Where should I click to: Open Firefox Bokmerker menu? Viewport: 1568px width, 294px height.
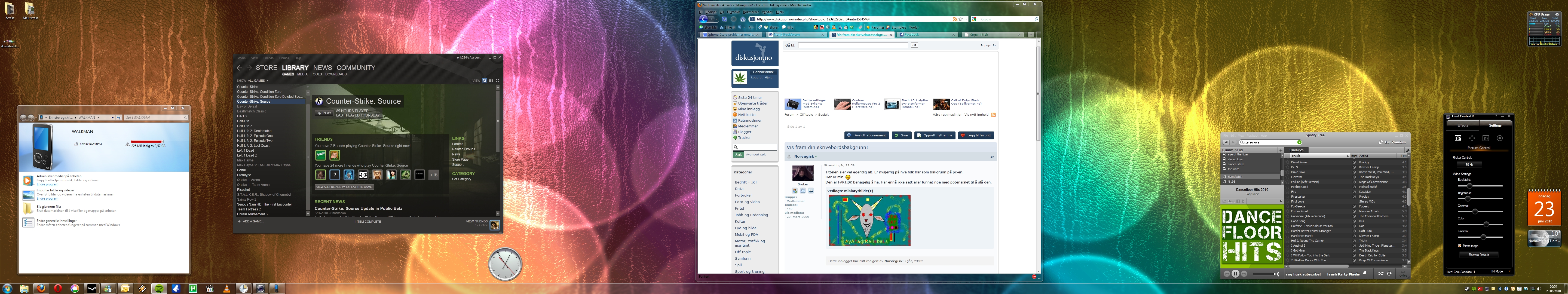[751, 12]
